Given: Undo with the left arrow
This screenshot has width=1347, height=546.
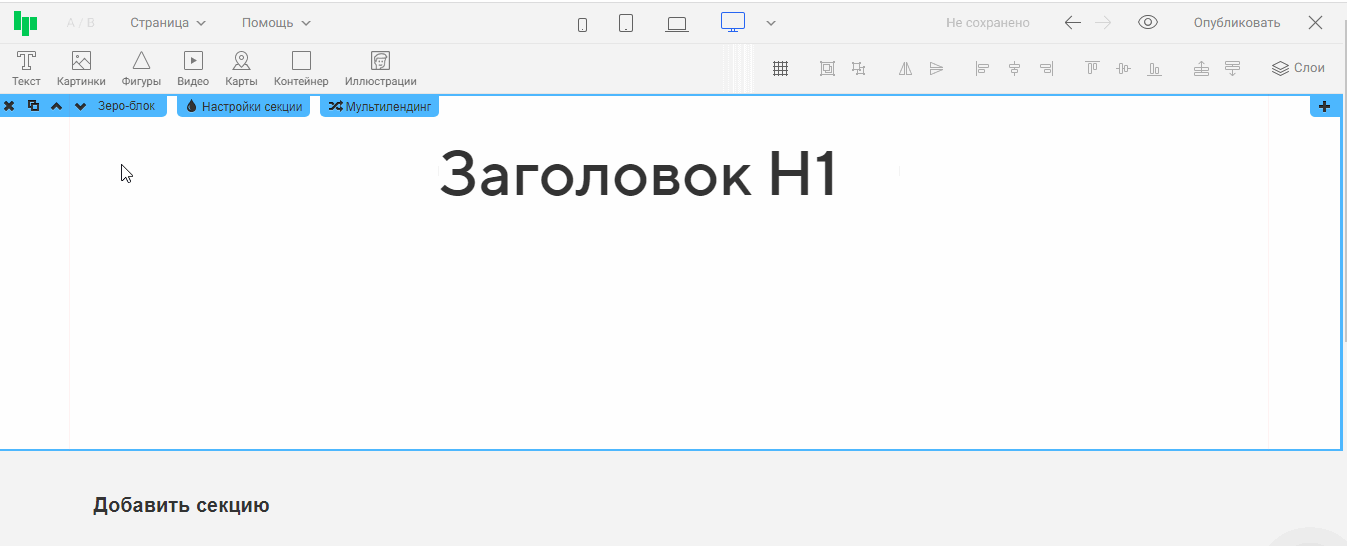Looking at the screenshot, I should tap(1072, 23).
